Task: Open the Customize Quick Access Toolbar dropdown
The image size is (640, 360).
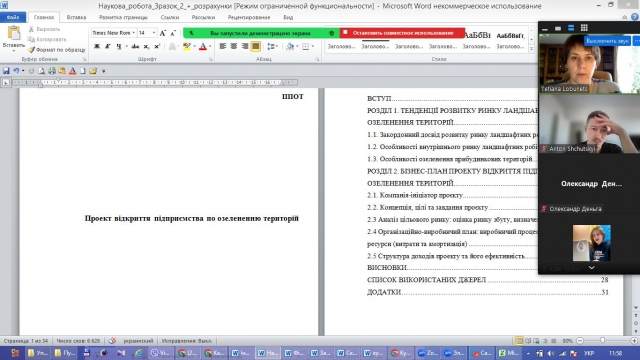Action: click(104, 71)
